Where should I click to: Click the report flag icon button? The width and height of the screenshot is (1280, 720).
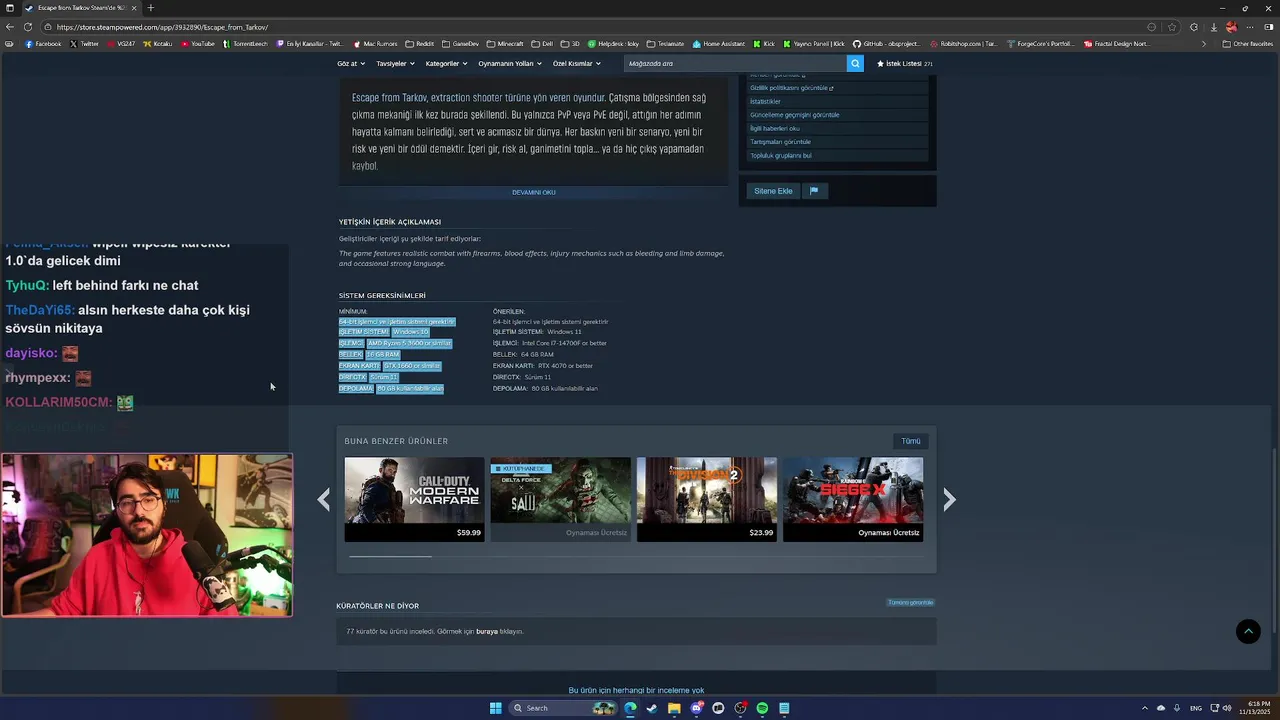point(814,191)
